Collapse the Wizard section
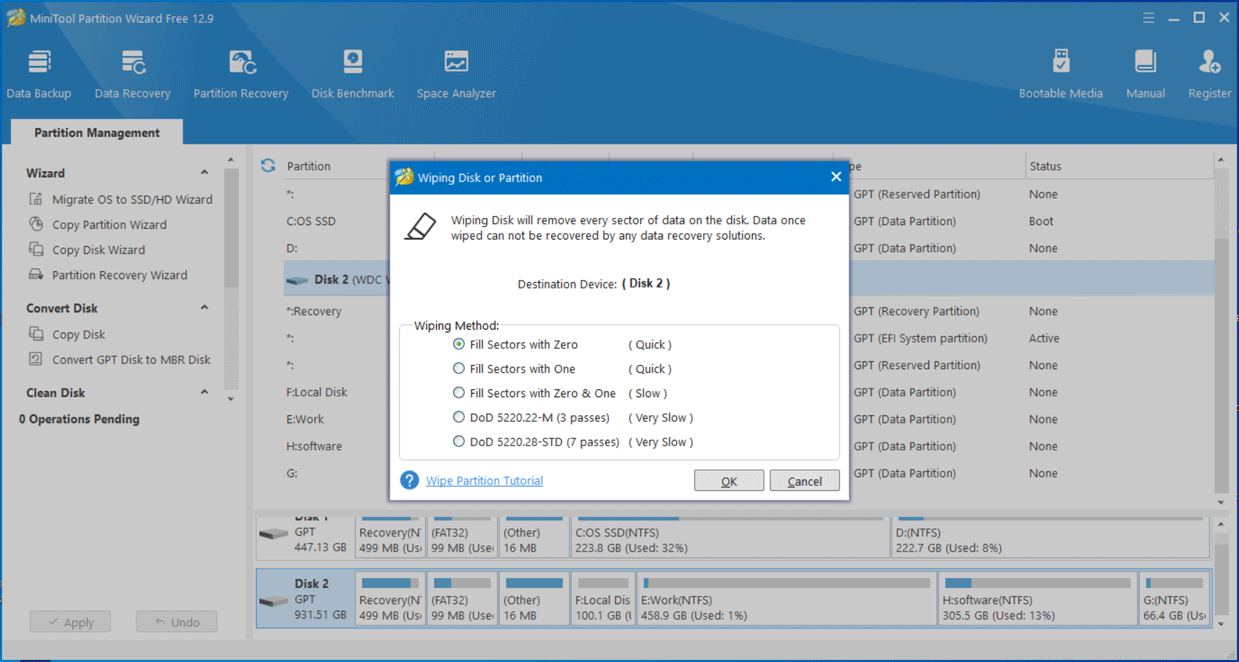1239x662 pixels. [204, 173]
